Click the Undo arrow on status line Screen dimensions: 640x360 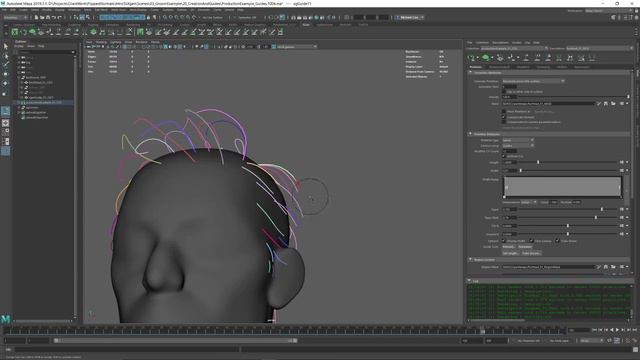(53, 18)
